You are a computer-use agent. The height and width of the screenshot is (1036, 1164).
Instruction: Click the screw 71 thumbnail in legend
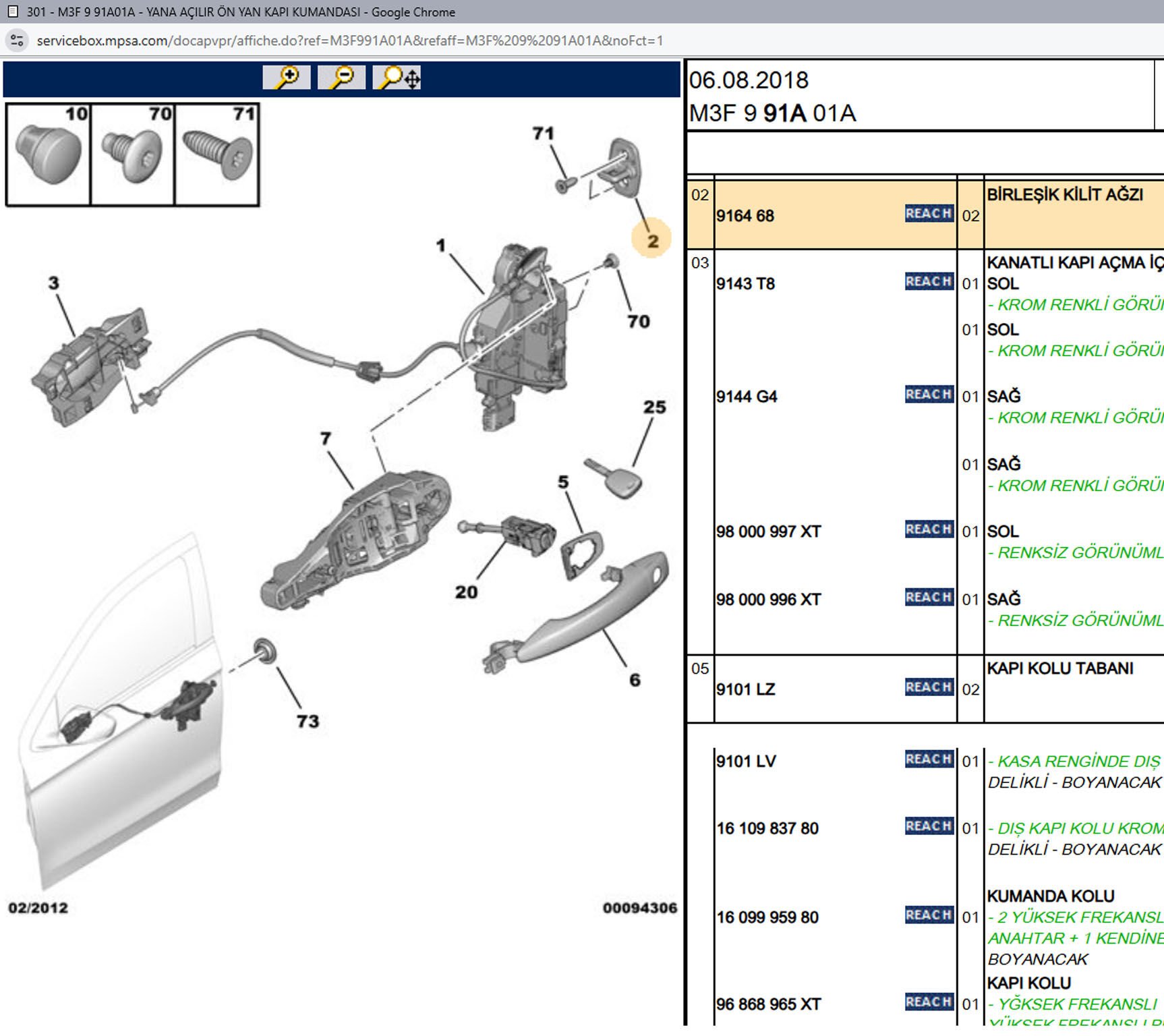pos(216,155)
